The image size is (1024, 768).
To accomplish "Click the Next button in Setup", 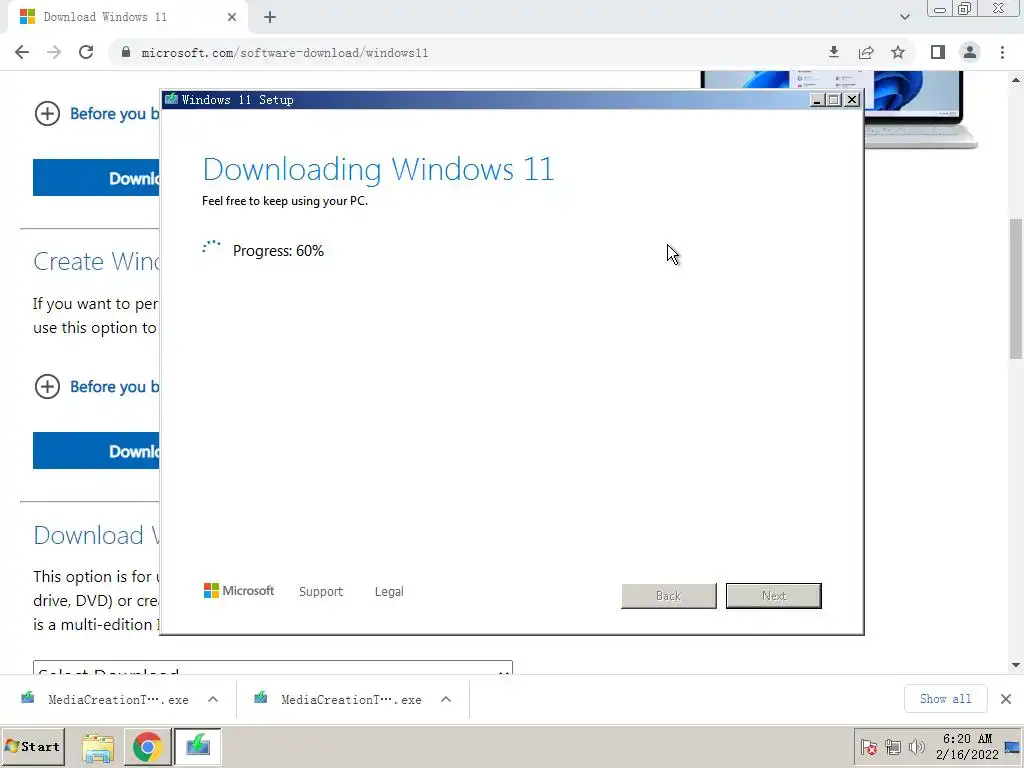I will (x=774, y=596).
